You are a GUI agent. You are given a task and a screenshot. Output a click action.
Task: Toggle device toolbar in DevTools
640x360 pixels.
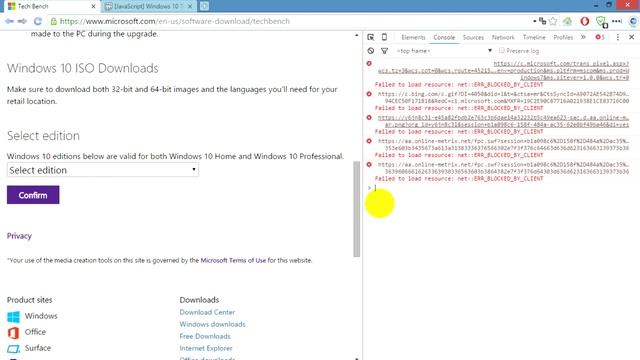coord(384,37)
